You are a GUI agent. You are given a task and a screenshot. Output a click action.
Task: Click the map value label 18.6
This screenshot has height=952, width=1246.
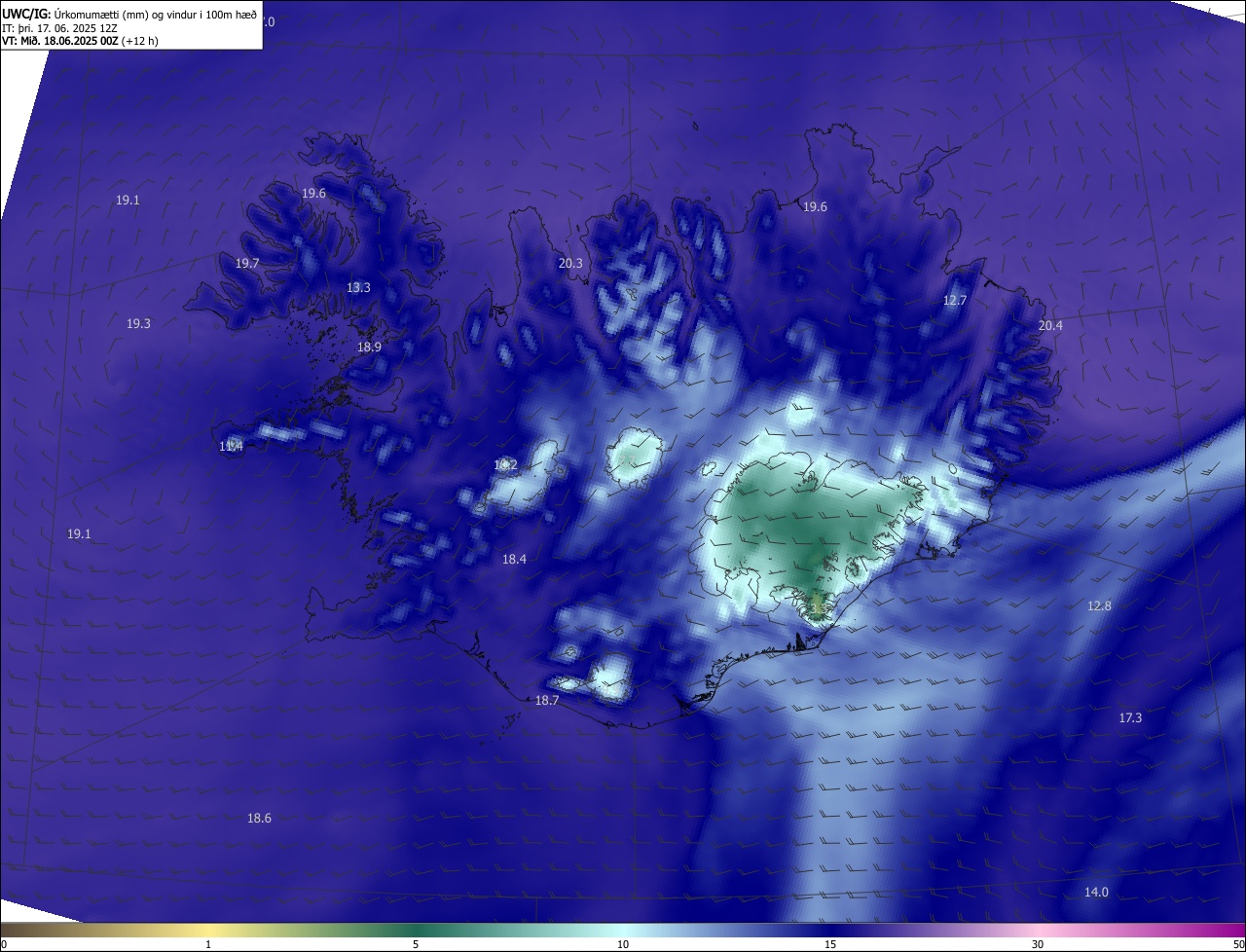pyautogui.click(x=259, y=819)
